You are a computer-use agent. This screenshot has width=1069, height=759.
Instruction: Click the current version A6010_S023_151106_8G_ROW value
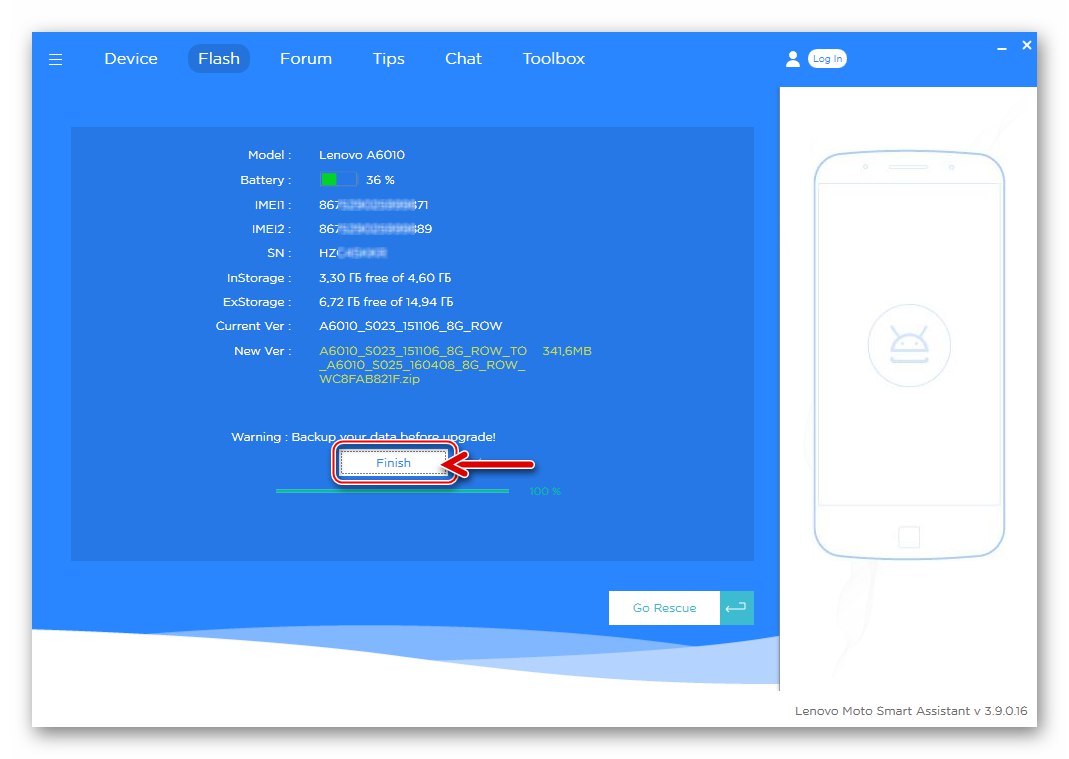410,326
